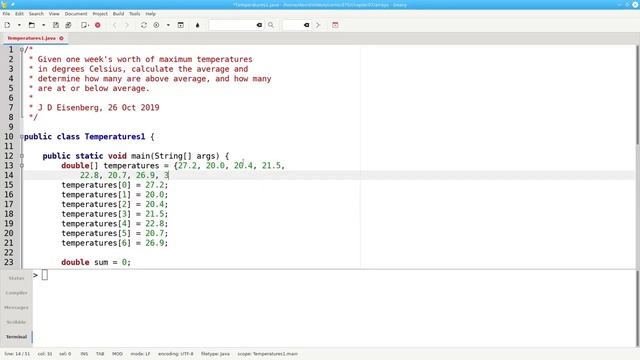
Task: Click 'temperatures[0] = 27.2;' code line
Action: (x=115, y=185)
